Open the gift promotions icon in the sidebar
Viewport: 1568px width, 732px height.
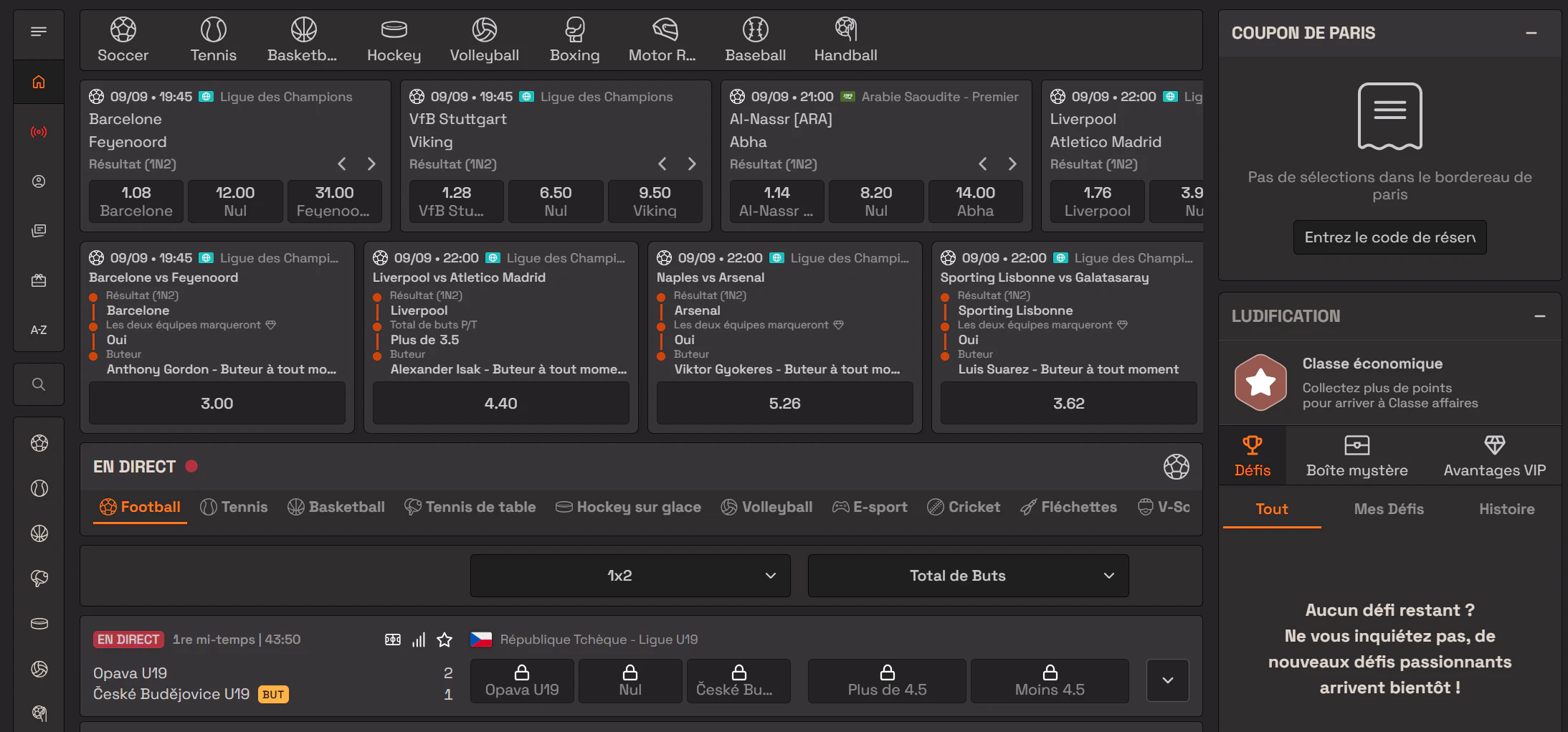(39, 280)
